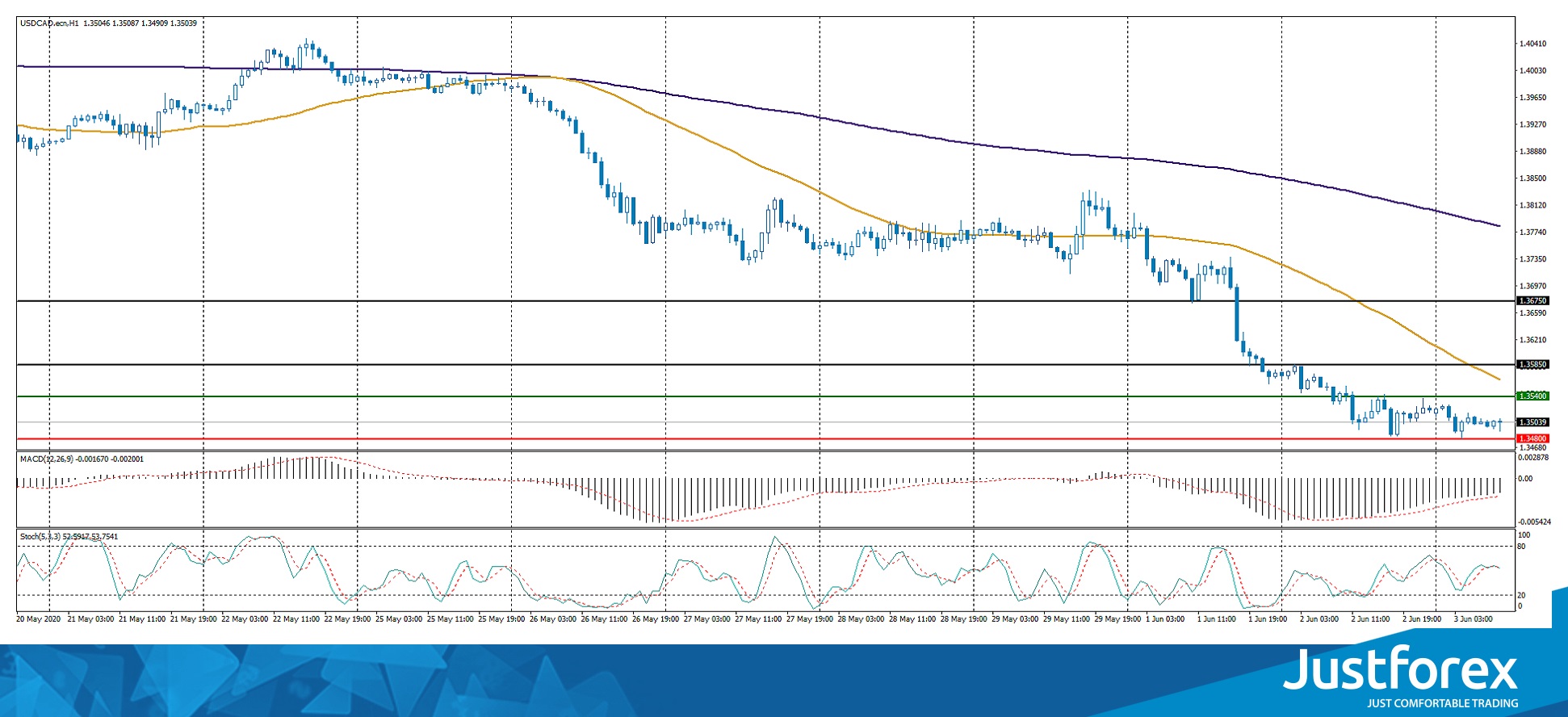Pick the 22 May 11:00 time label

[296, 619]
